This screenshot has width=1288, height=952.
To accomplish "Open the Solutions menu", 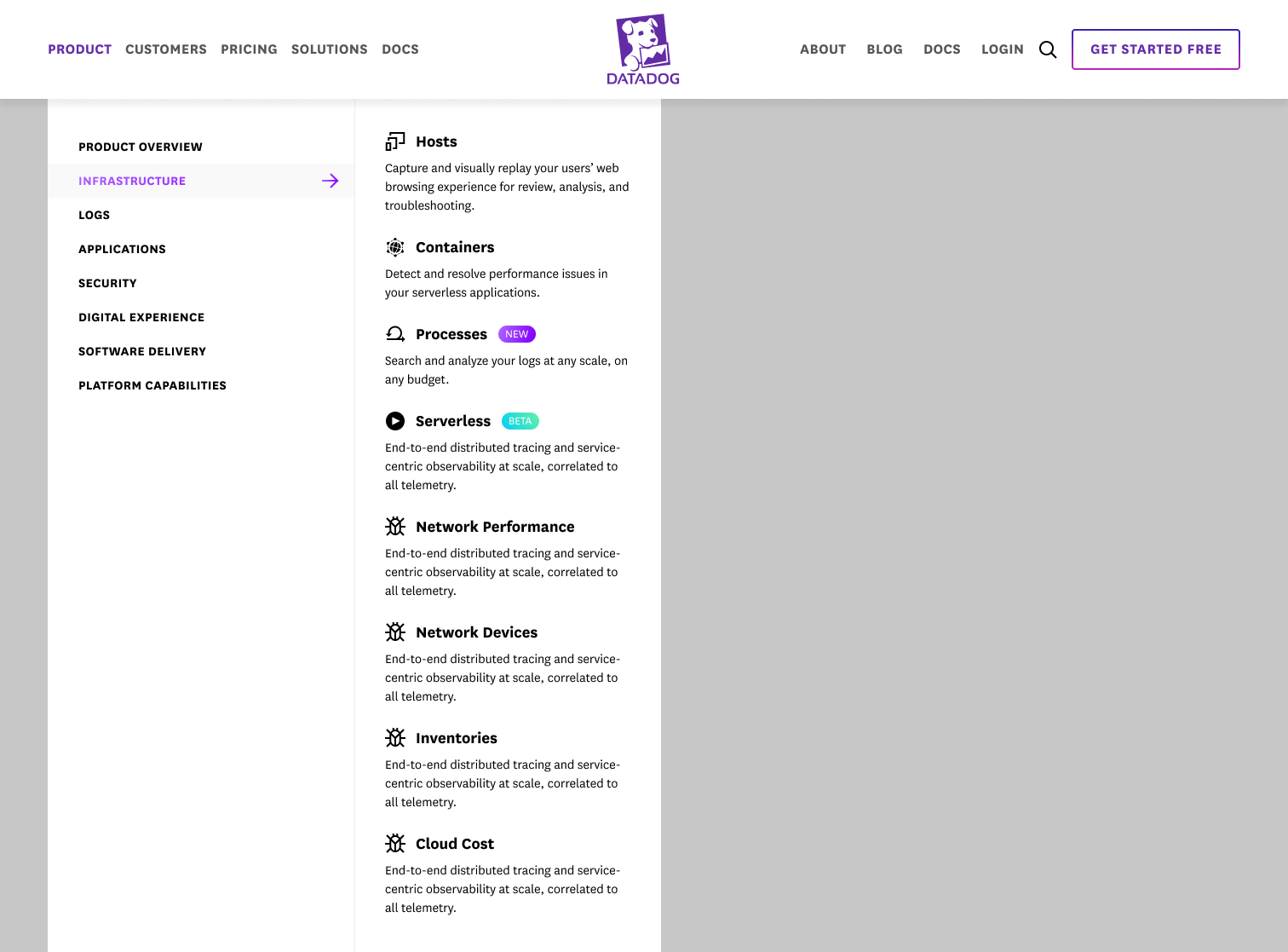I will point(330,49).
